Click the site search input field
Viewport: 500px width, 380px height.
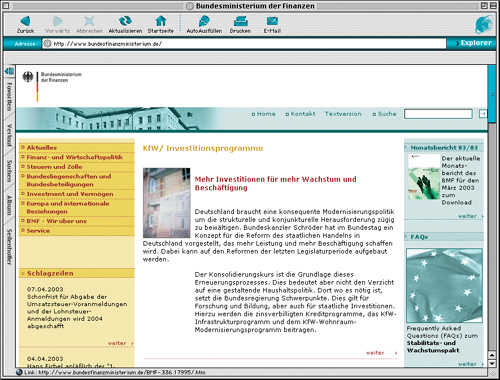pos(438,114)
